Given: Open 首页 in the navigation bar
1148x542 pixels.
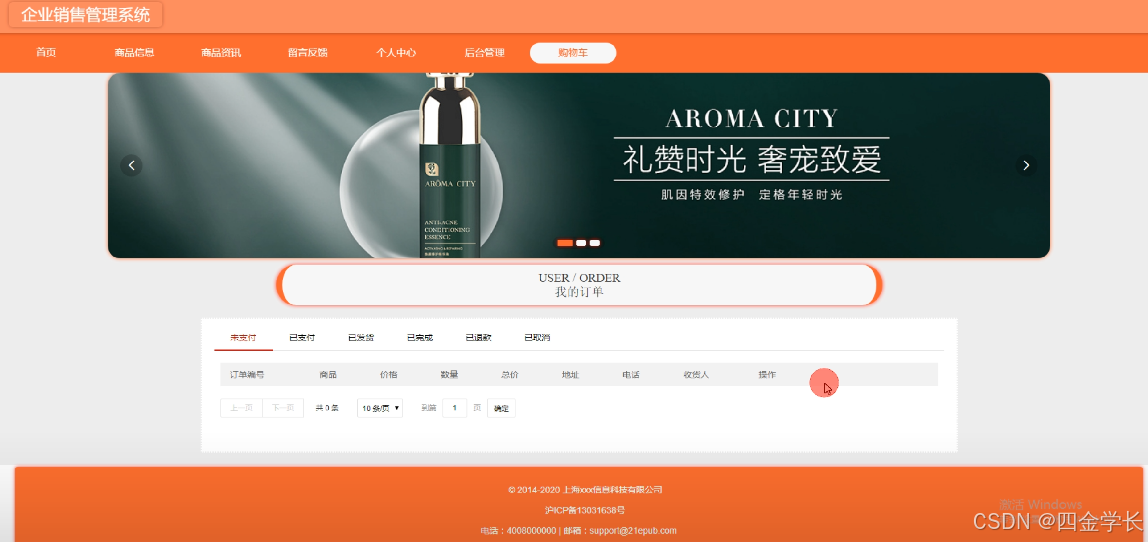Looking at the screenshot, I should (46, 53).
